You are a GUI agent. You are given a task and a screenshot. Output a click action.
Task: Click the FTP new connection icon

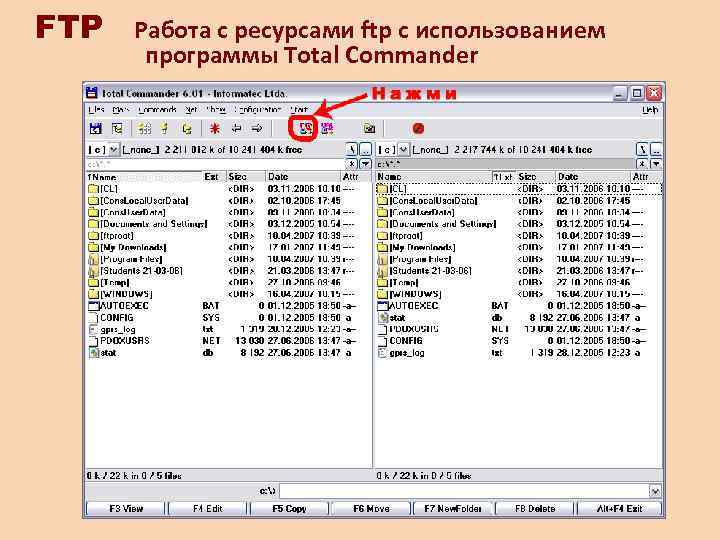(327, 129)
